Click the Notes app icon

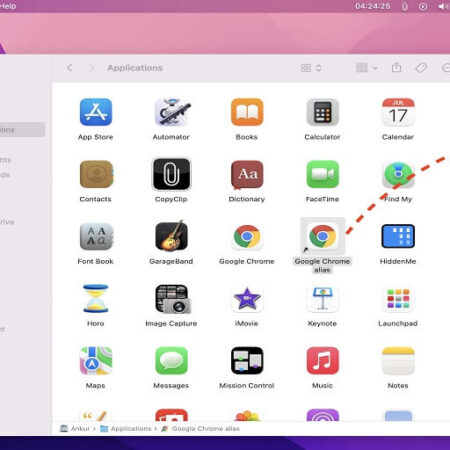(398, 361)
